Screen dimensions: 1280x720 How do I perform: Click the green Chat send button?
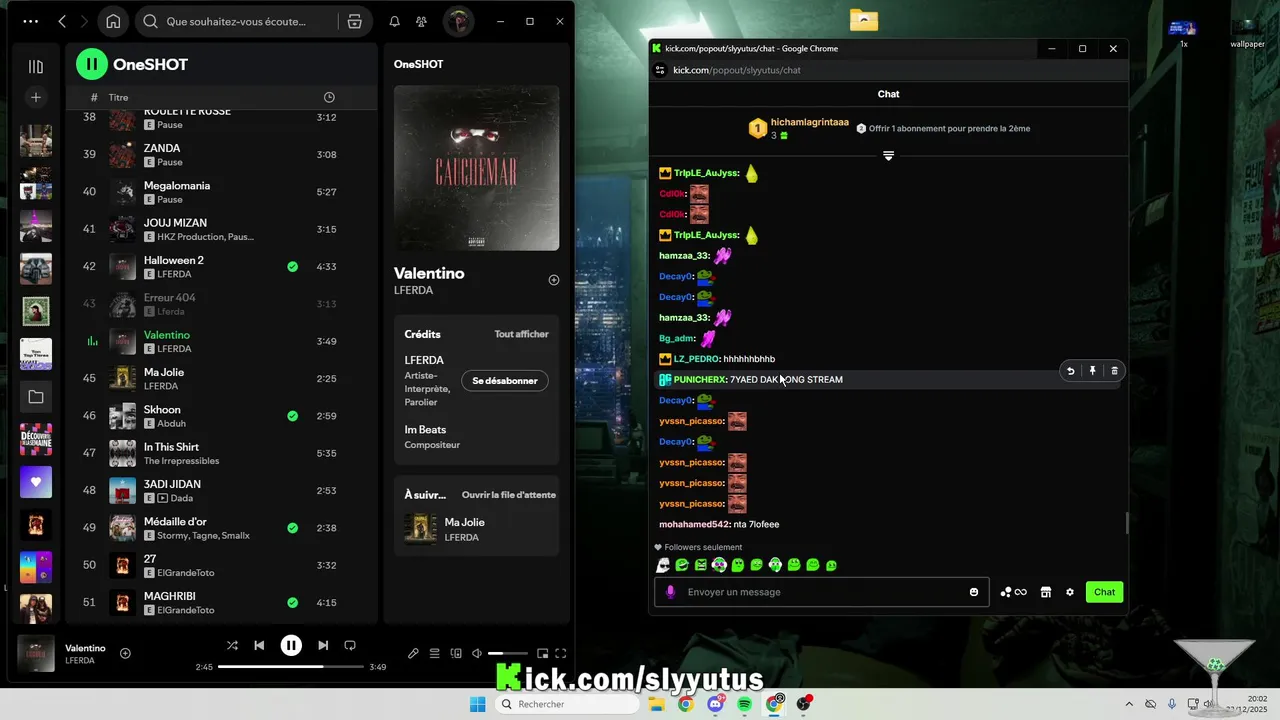[1104, 592]
